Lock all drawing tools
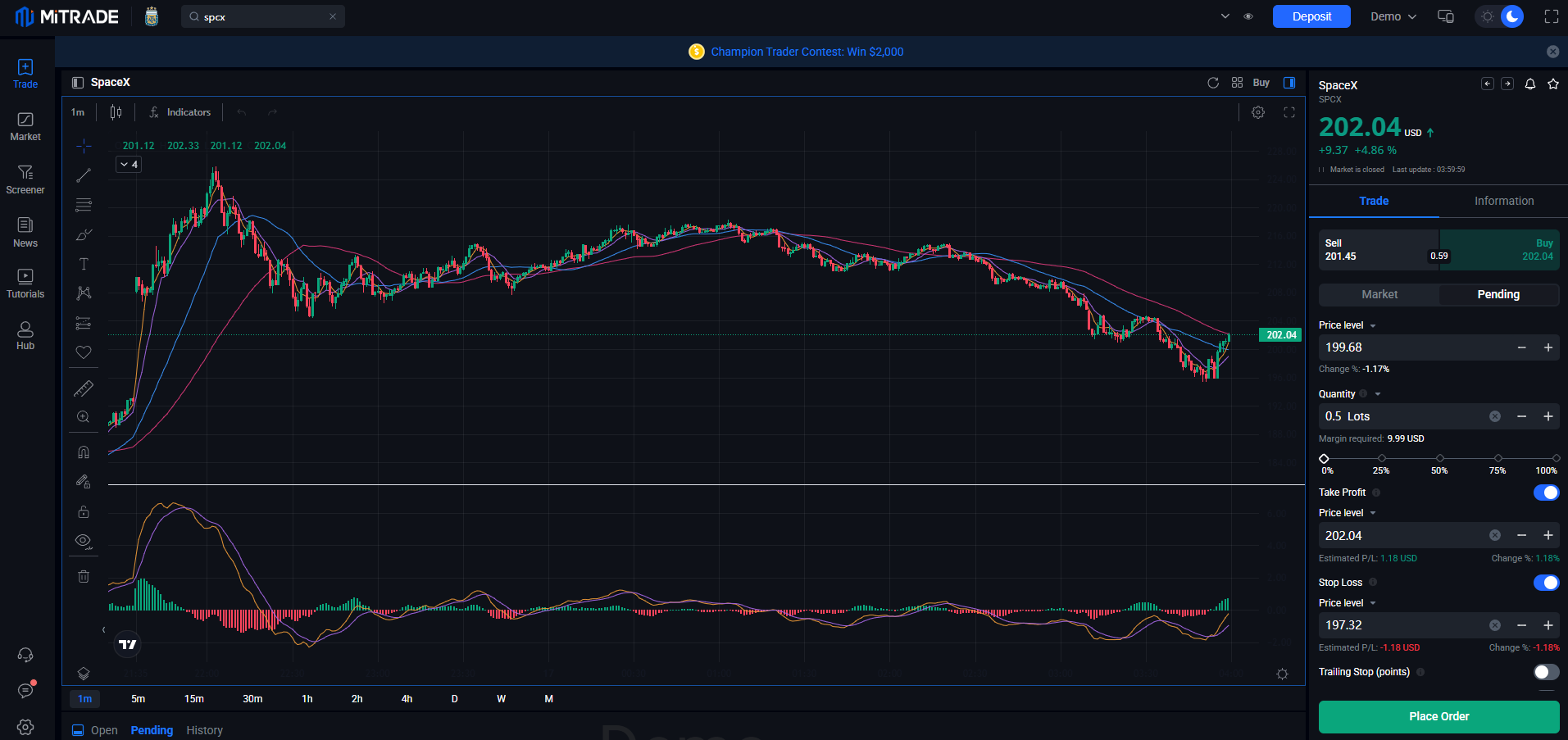Image resolution: width=1568 pixels, height=740 pixels. (84, 511)
